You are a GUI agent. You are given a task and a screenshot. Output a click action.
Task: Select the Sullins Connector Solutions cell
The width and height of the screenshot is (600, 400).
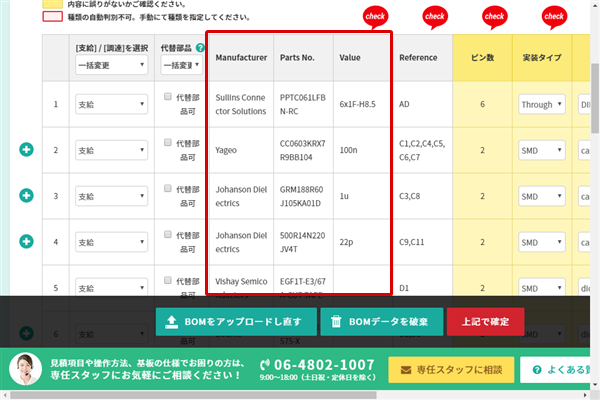coord(241,104)
